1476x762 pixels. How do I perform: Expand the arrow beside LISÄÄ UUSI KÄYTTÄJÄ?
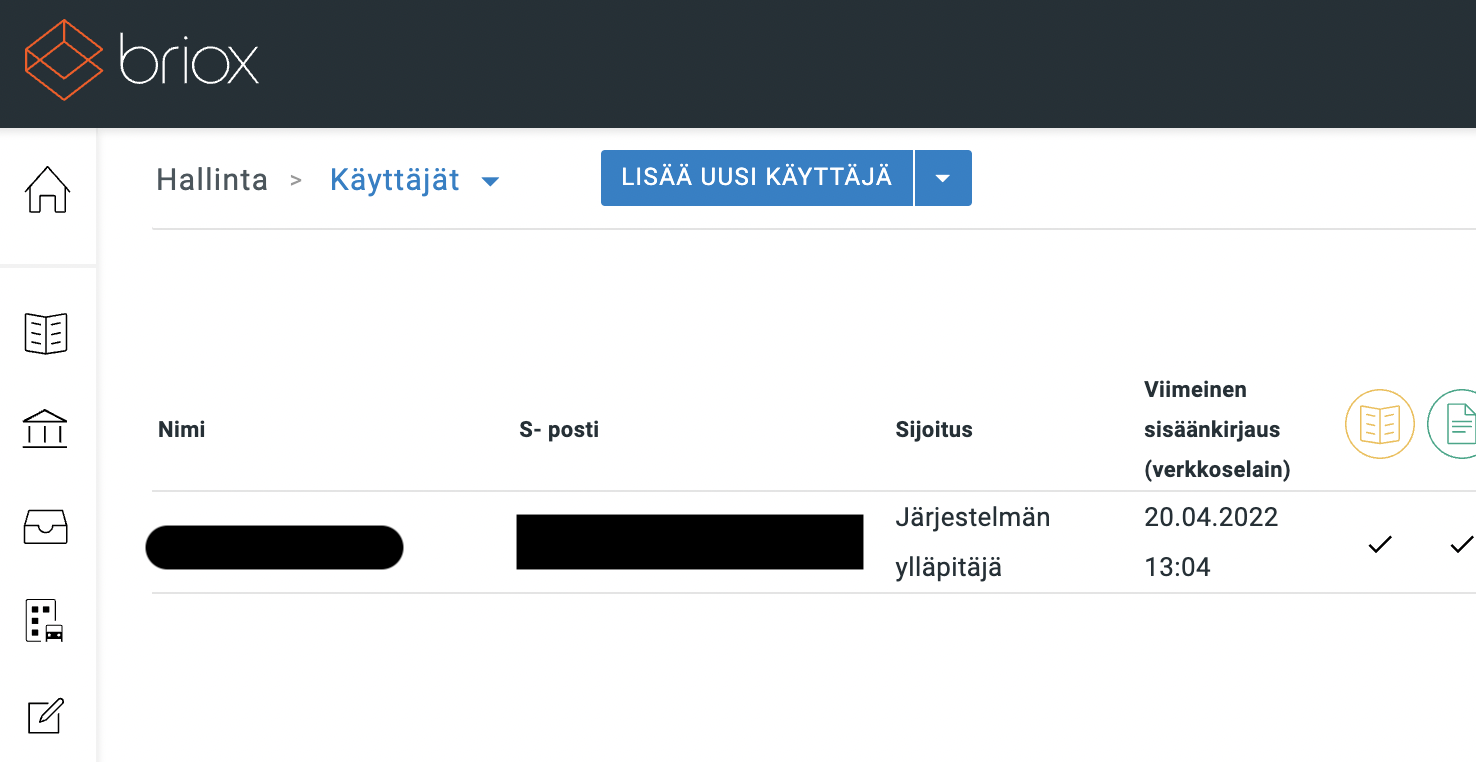[942, 177]
